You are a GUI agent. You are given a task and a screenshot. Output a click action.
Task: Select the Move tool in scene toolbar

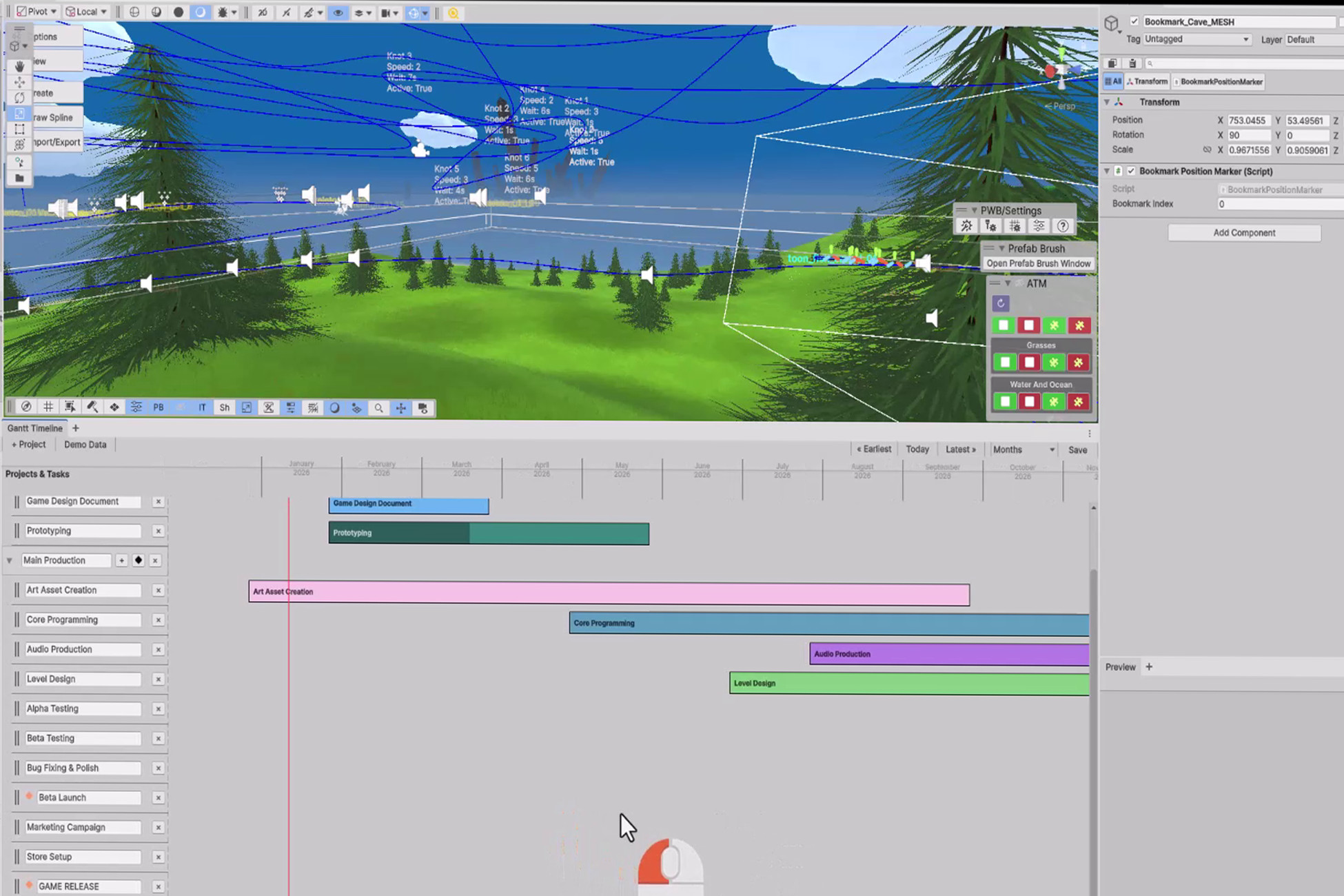pos(19,82)
